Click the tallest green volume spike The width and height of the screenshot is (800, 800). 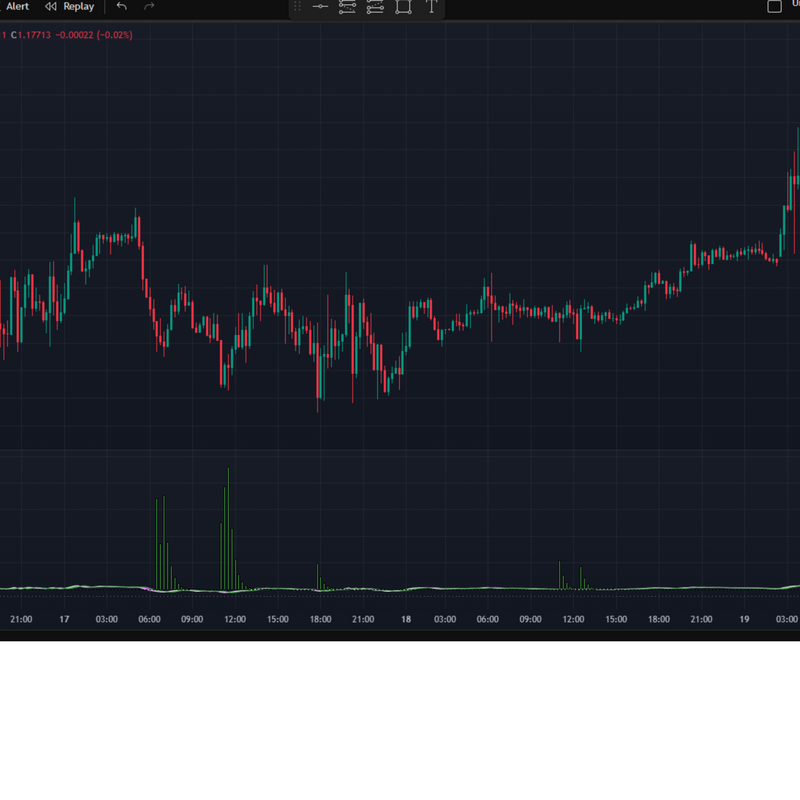click(228, 530)
